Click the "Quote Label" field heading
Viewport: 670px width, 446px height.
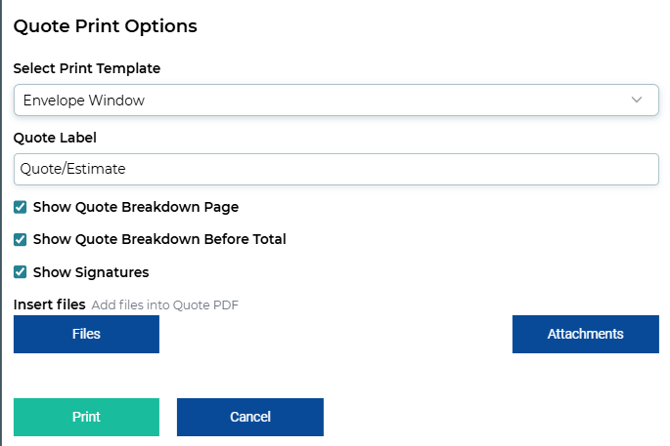(x=55, y=138)
